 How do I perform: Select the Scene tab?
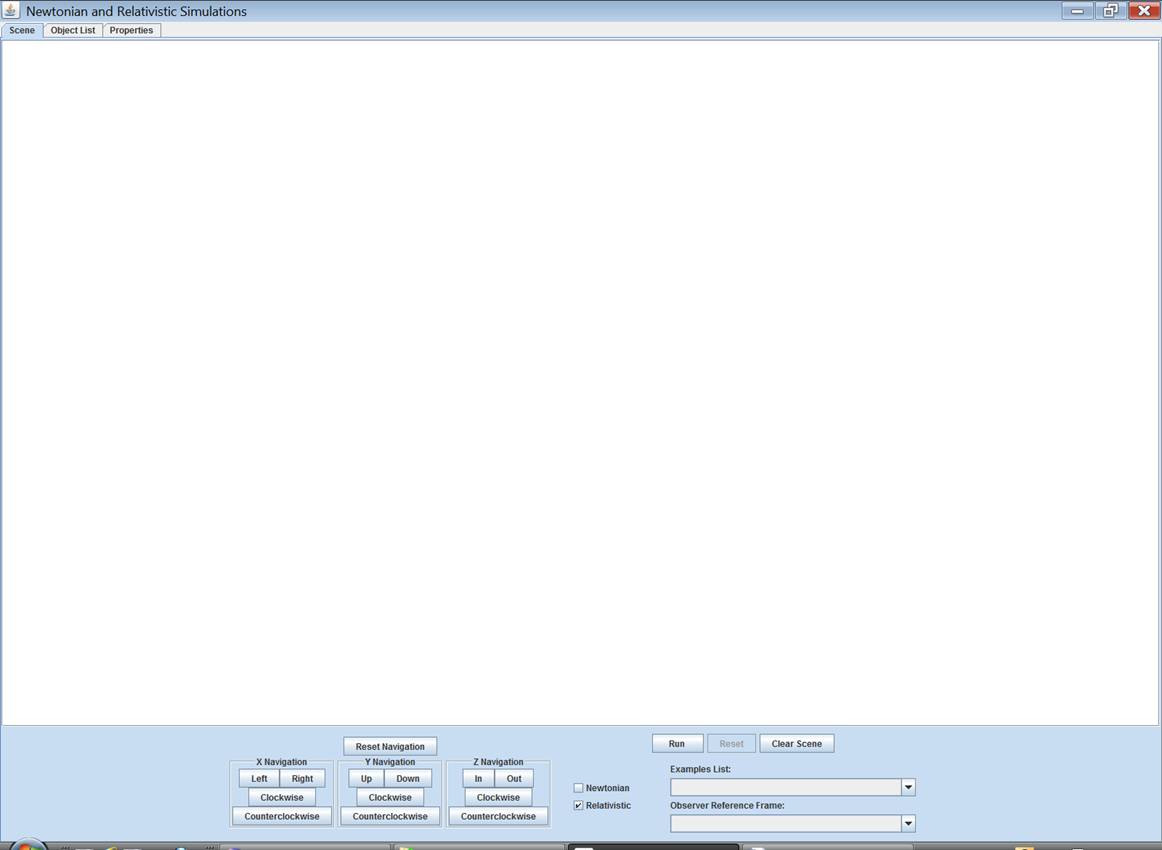tap(22, 30)
